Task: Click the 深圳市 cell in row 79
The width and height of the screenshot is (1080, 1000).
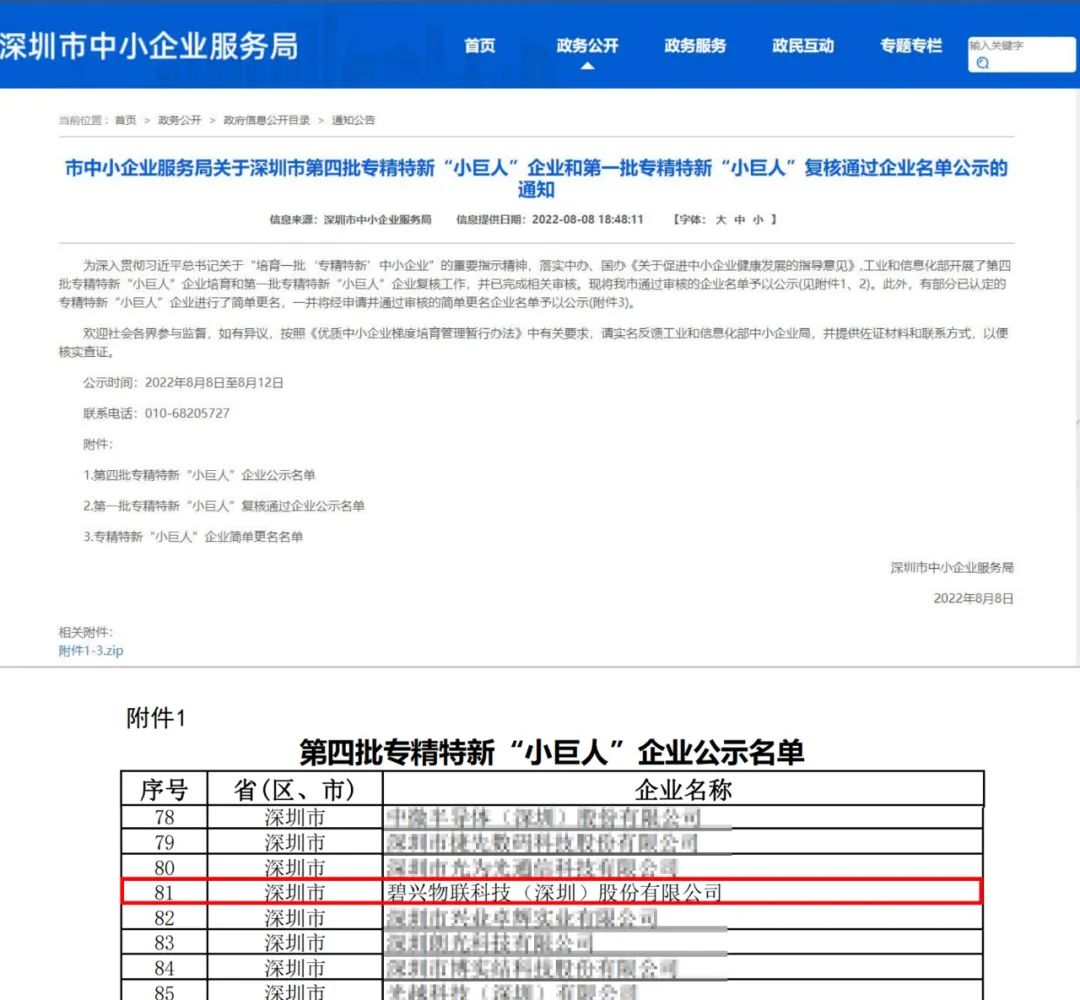Action: (x=295, y=842)
